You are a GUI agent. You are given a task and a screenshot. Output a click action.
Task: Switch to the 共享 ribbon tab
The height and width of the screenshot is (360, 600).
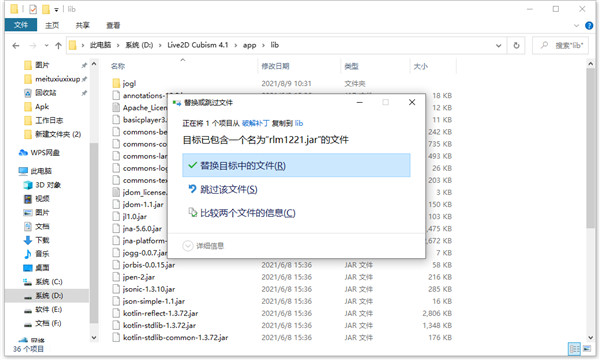[83, 25]
